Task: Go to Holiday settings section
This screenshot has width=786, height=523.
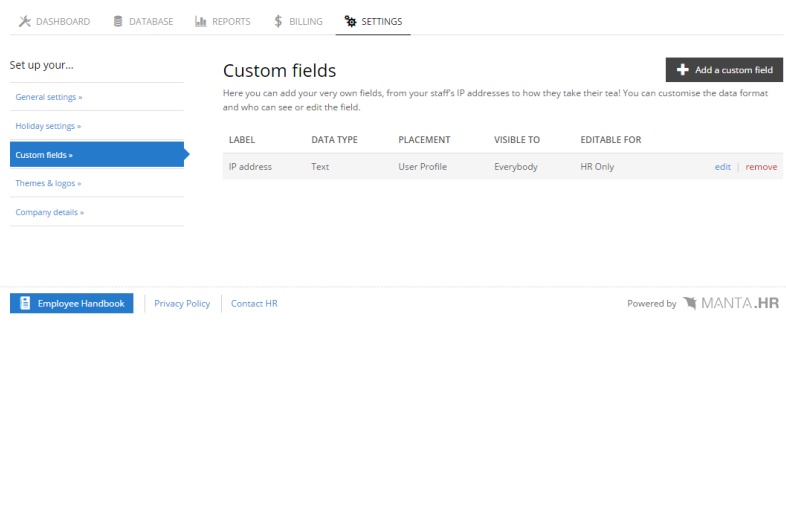Action: pos(48,126)
